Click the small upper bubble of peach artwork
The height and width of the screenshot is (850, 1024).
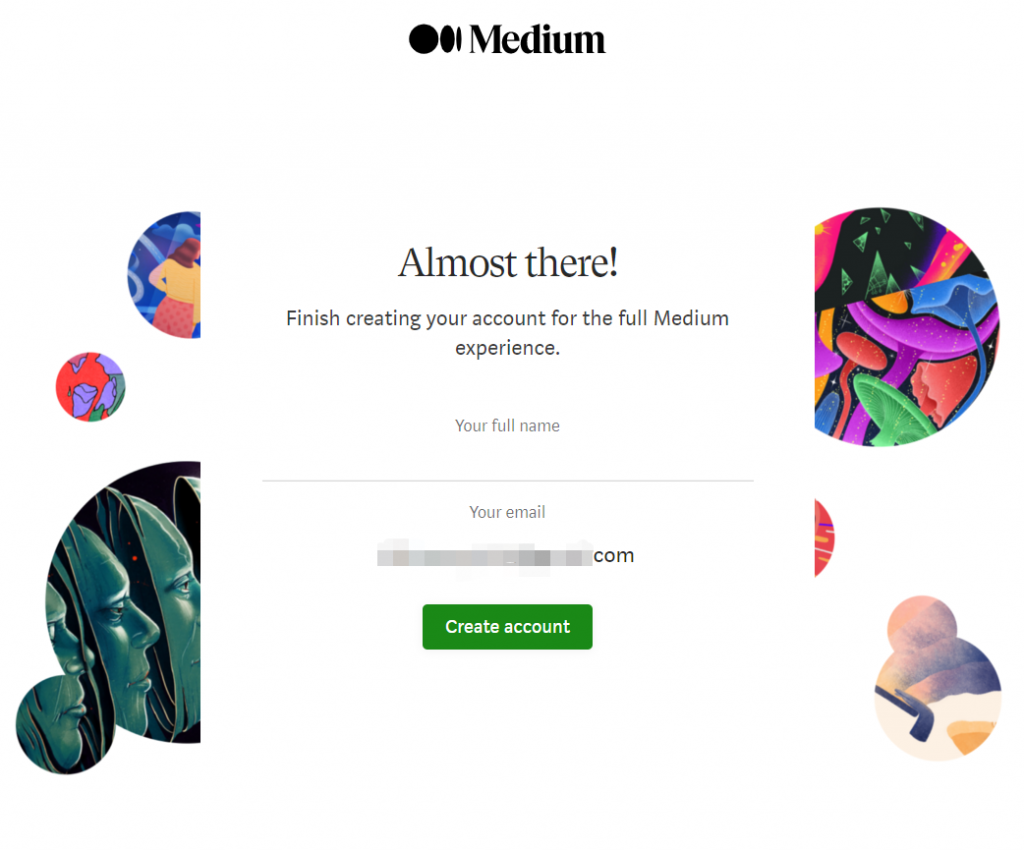coord(922,624)
